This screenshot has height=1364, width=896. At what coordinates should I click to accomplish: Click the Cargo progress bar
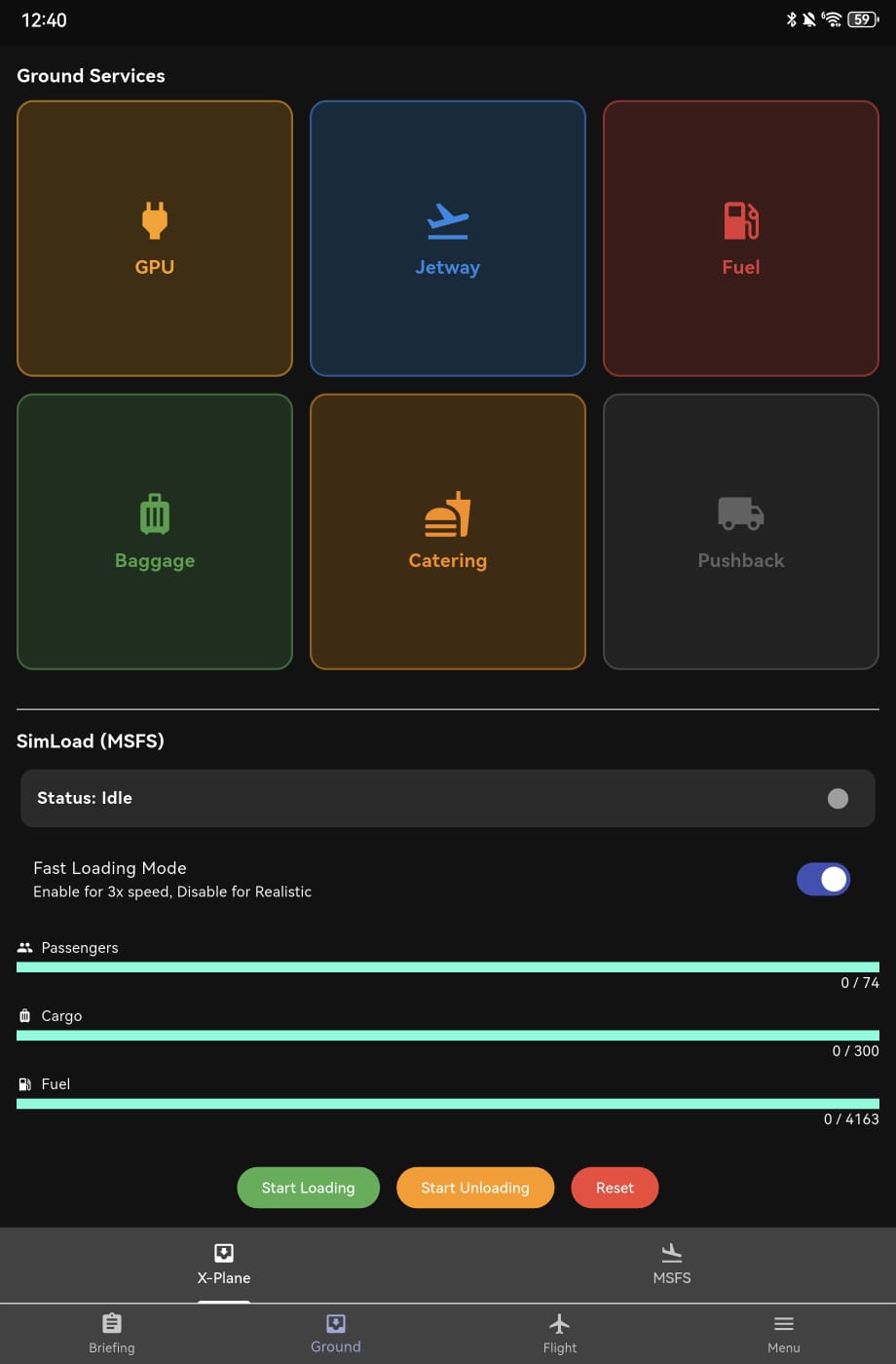click(x=448, y=1036)
